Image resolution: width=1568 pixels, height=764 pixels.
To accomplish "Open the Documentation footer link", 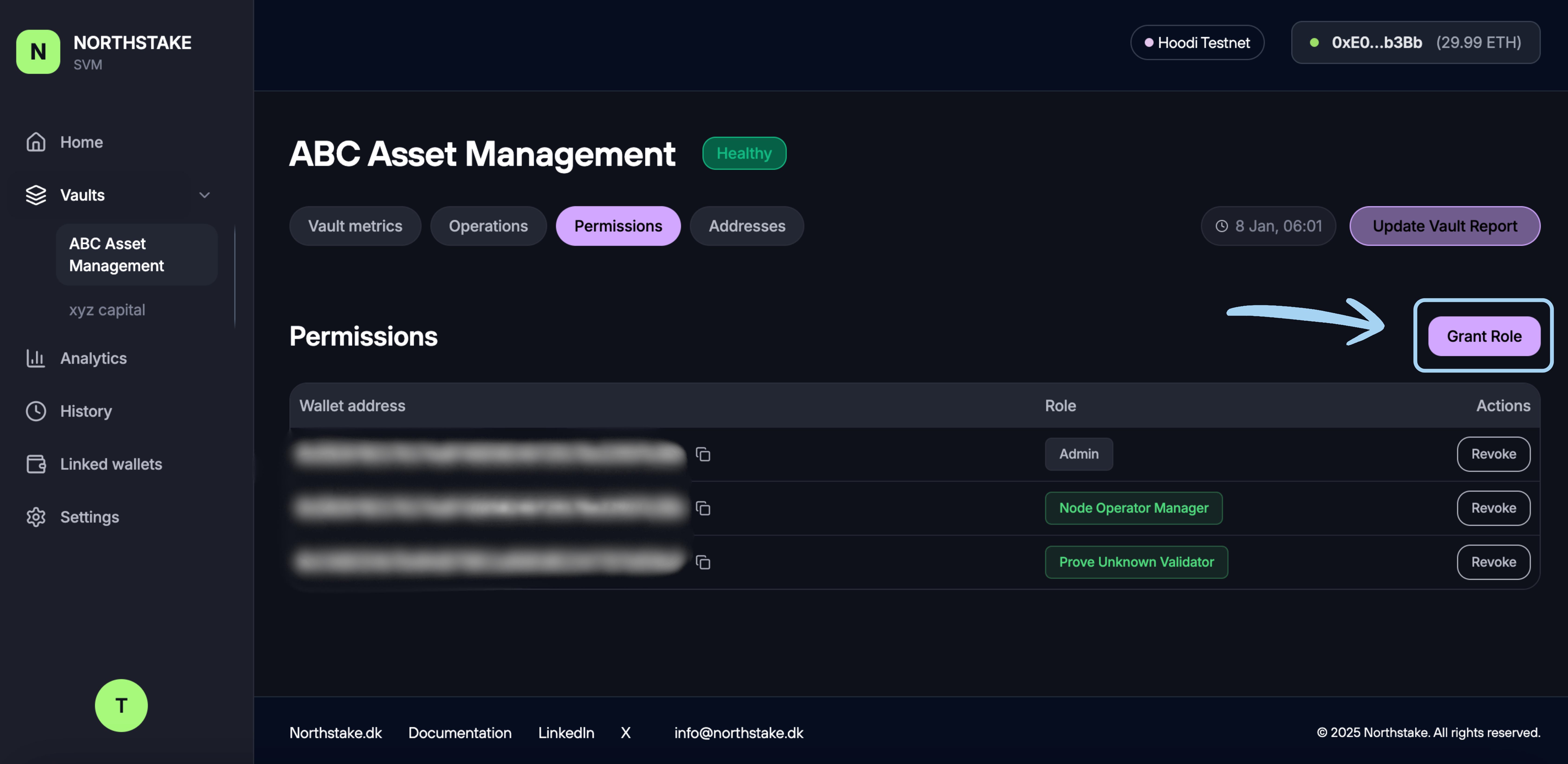I will 460,732.
